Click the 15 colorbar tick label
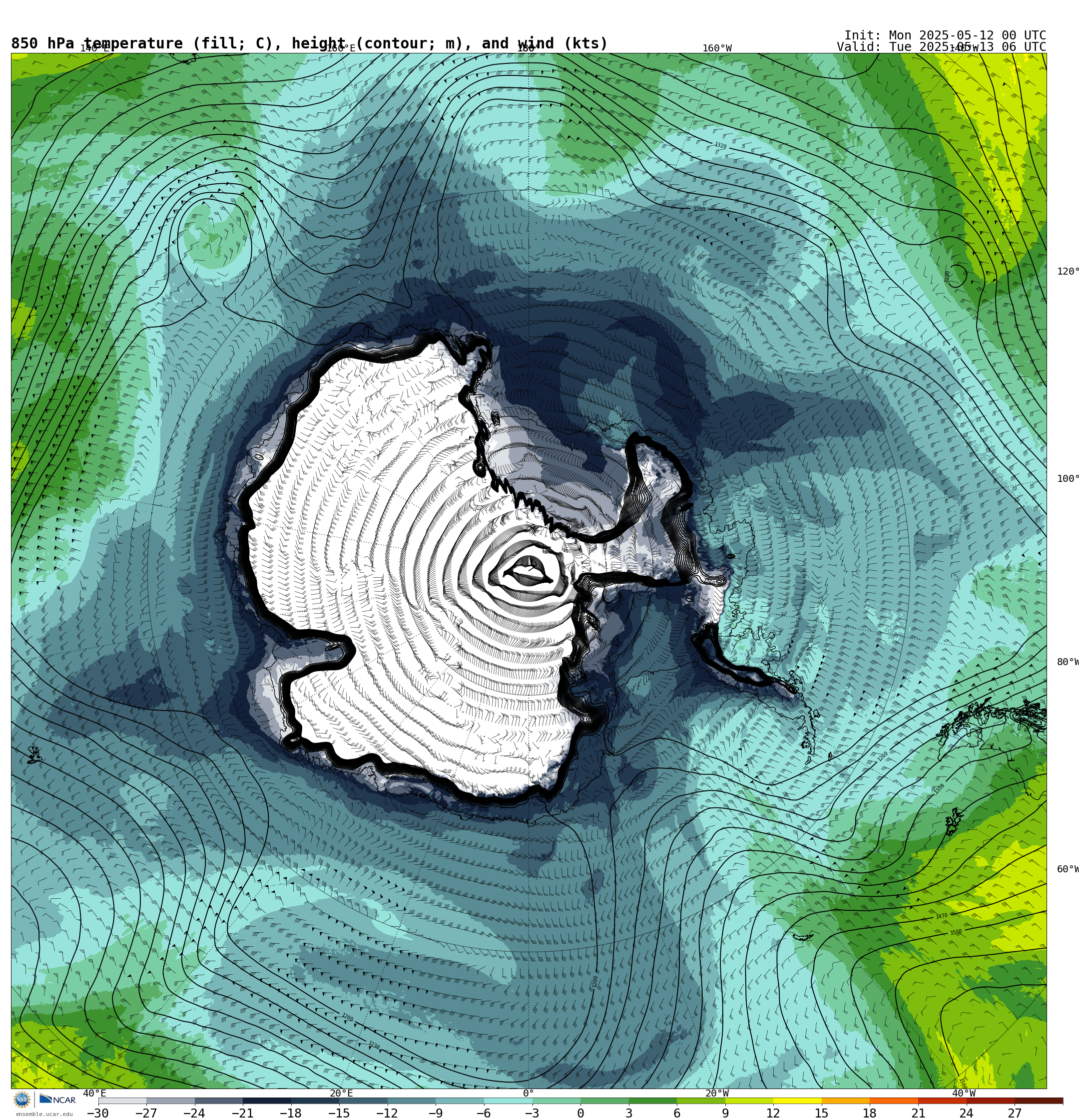This screenshot has height=1120, width=1079. point(822,1113)
